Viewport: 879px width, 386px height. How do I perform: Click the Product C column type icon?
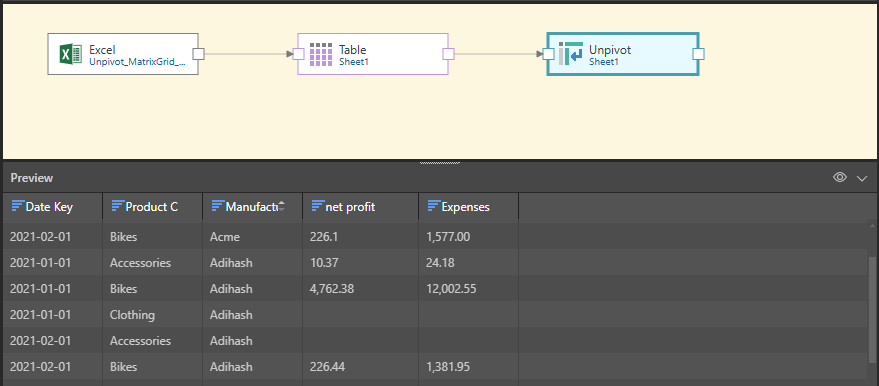pyautogui.click(x=117, y=206)
